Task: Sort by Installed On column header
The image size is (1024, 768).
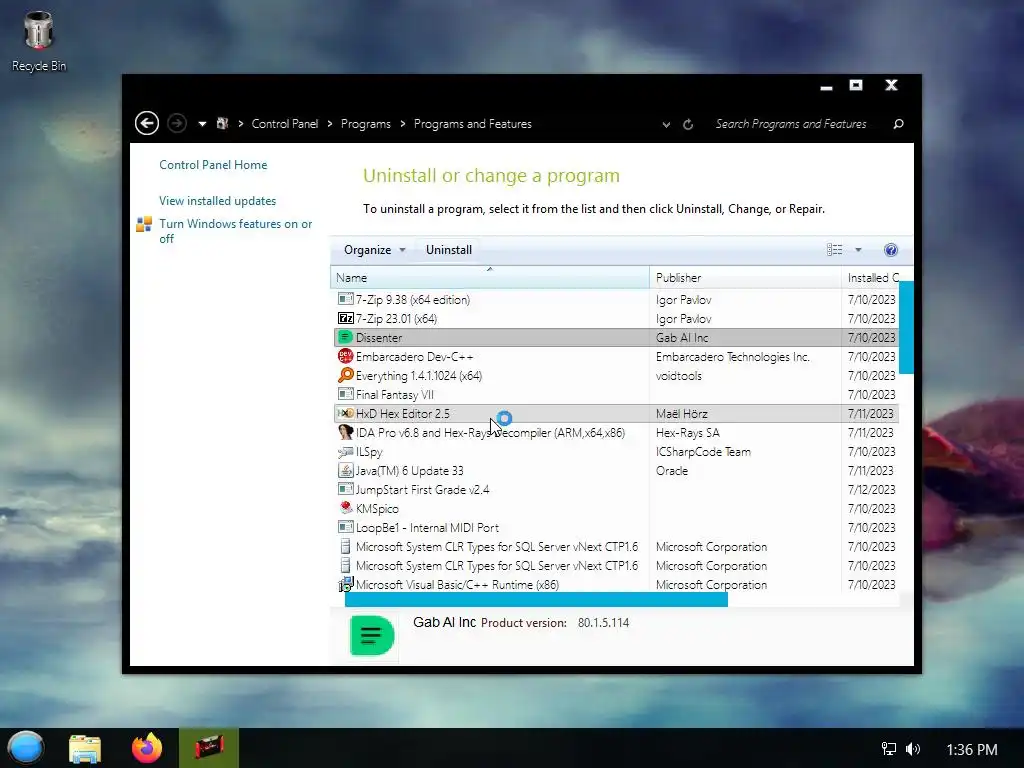Action: 872,278
